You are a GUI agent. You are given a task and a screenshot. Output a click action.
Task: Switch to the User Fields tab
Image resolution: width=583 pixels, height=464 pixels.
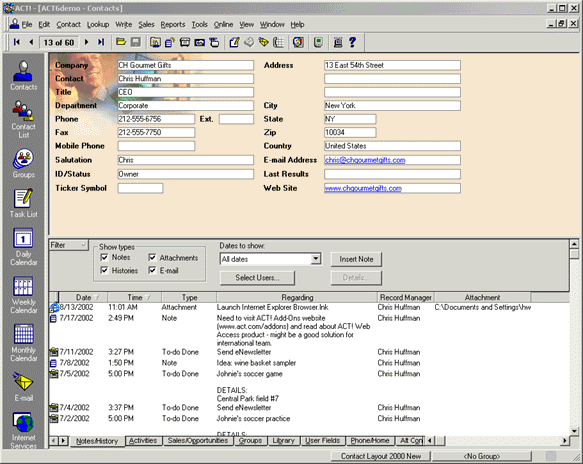(x=323, y=441)
